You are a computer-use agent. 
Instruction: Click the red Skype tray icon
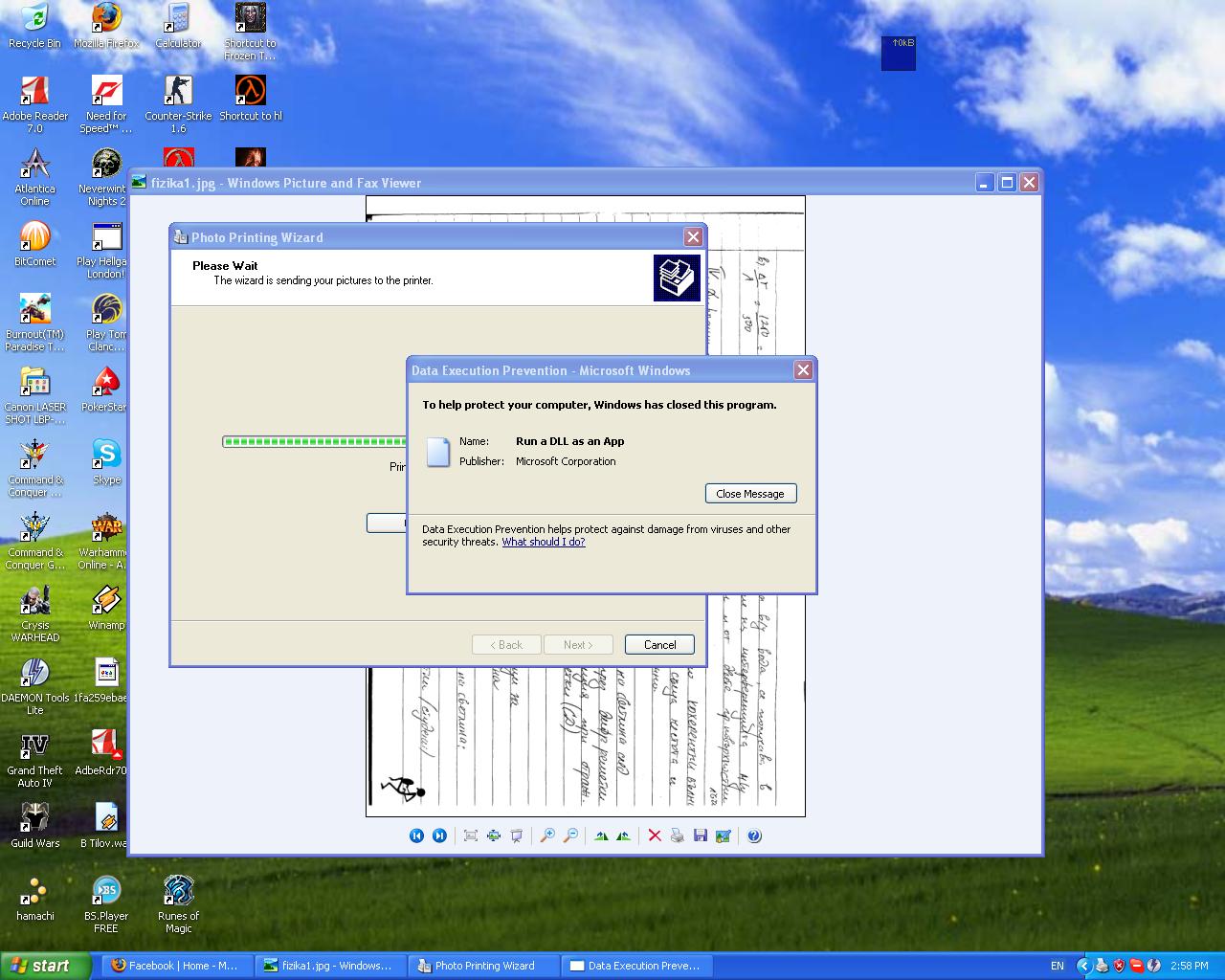(x=1136, y=966)
